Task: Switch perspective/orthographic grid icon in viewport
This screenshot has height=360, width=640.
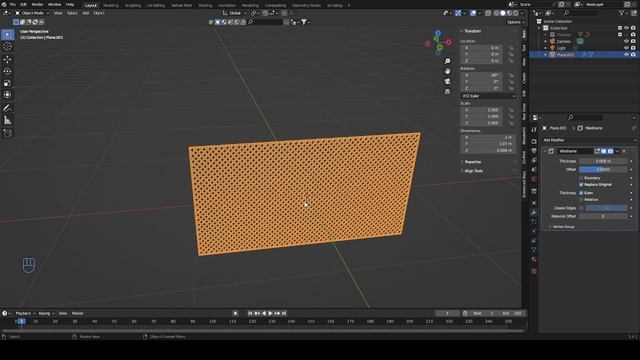Action: (x=447, y=91)
